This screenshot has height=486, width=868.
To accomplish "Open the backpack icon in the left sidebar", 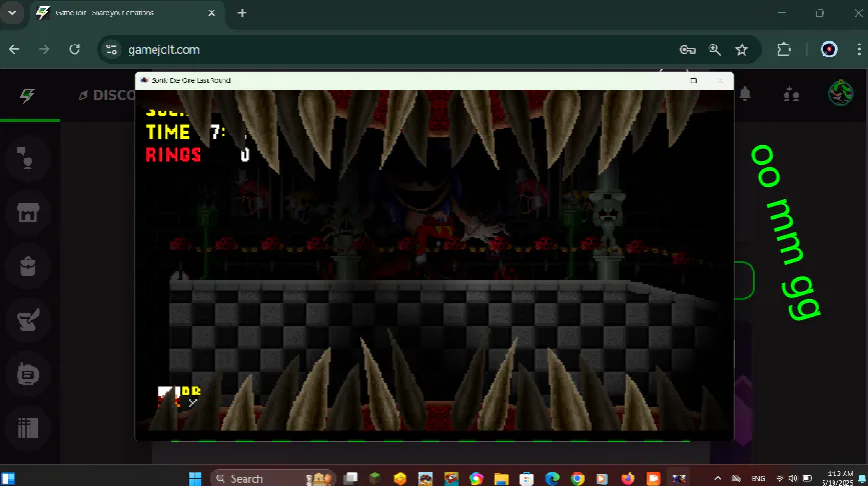I will pyautogui.click(x=27, y=266).
